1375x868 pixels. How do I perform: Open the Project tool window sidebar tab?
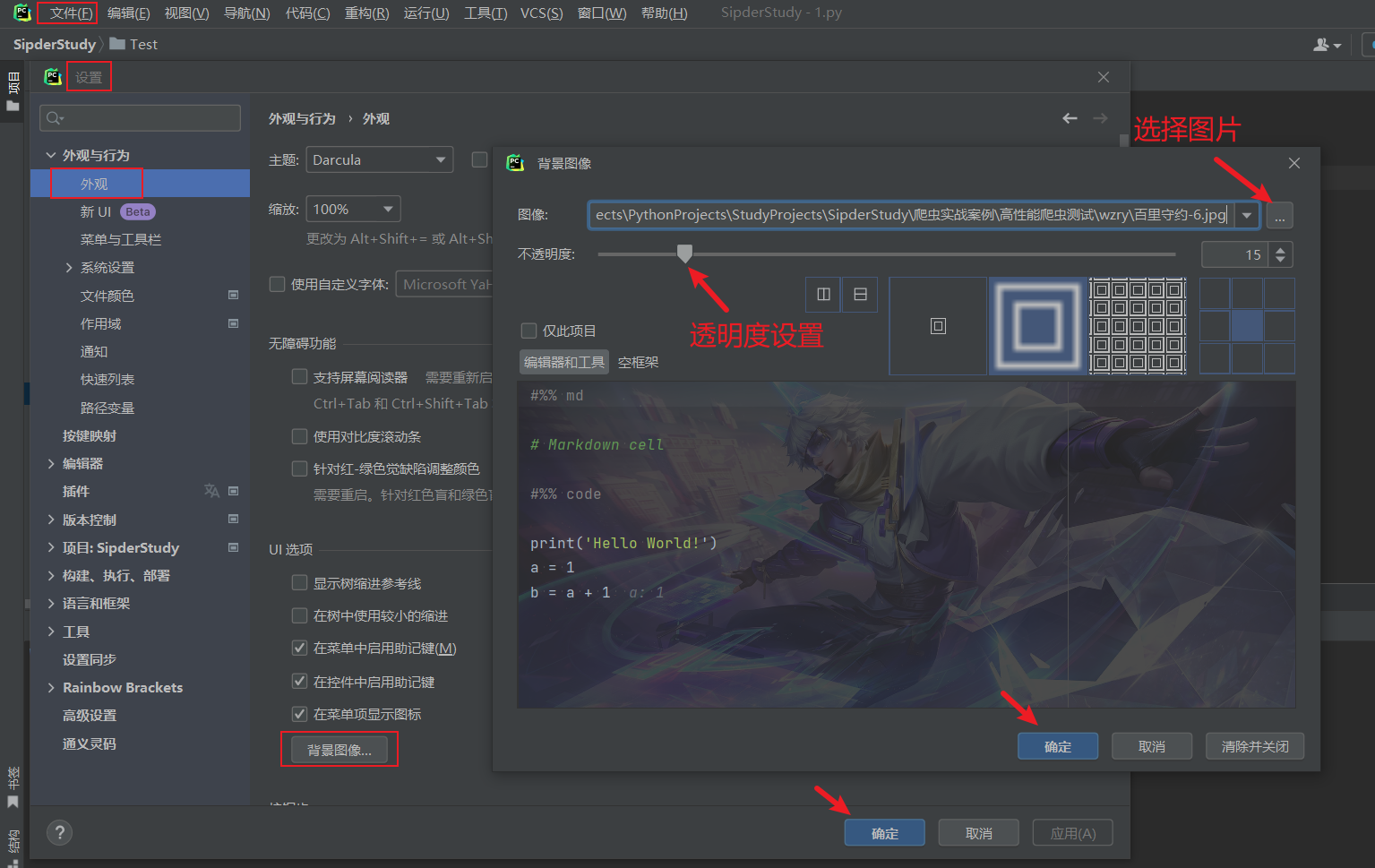13,93
